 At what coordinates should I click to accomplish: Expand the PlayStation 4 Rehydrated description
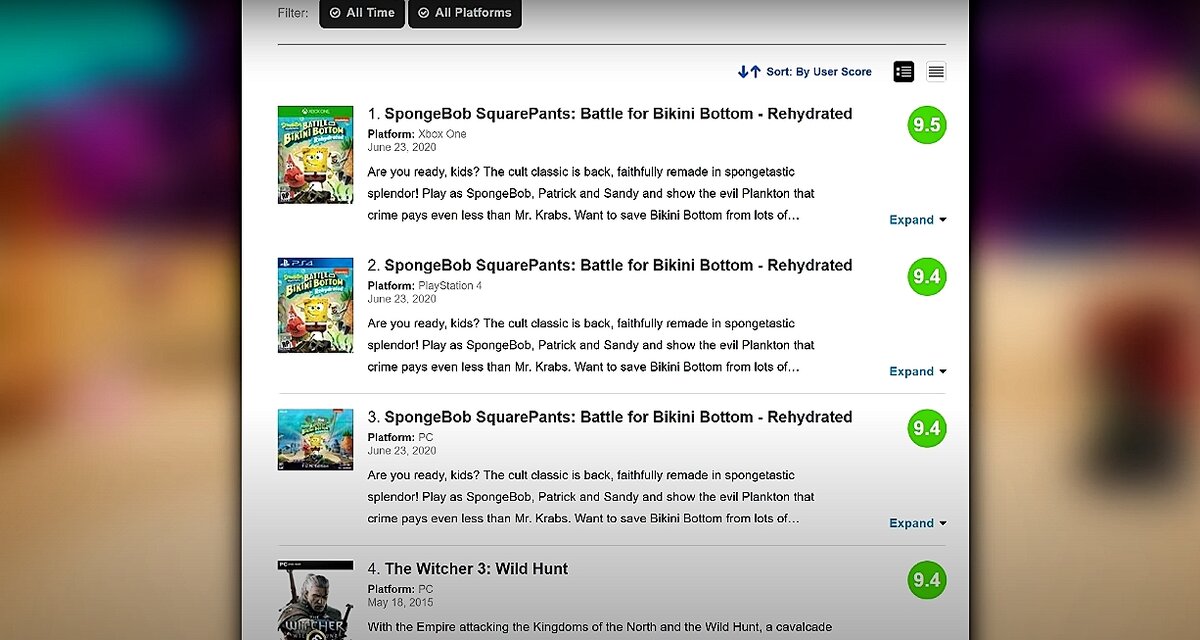(915, 371)
